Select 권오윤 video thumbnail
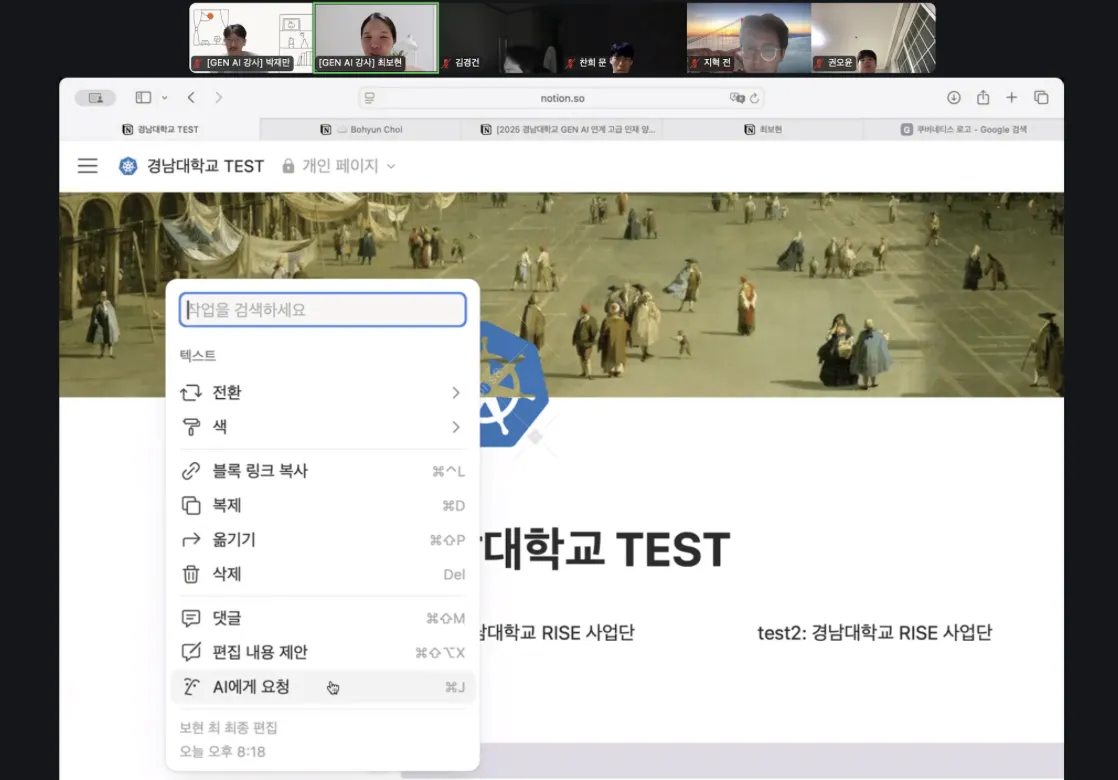The width and height of the screenshot is (1118, 780). click(x=873, y=38)
